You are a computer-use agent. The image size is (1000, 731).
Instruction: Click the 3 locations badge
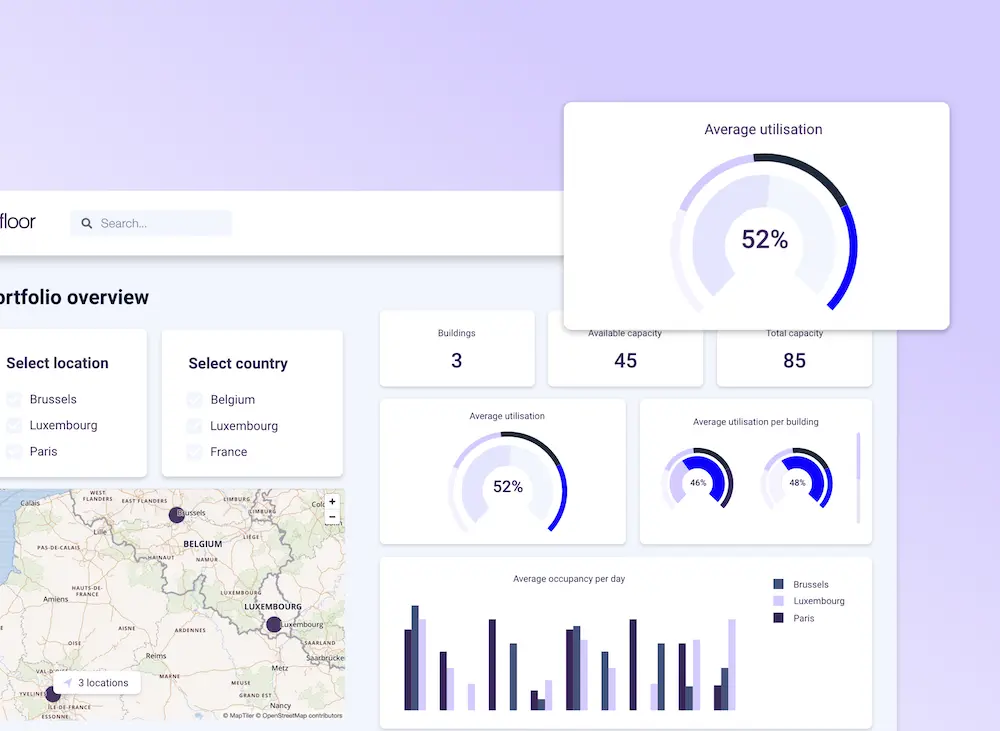97,683
